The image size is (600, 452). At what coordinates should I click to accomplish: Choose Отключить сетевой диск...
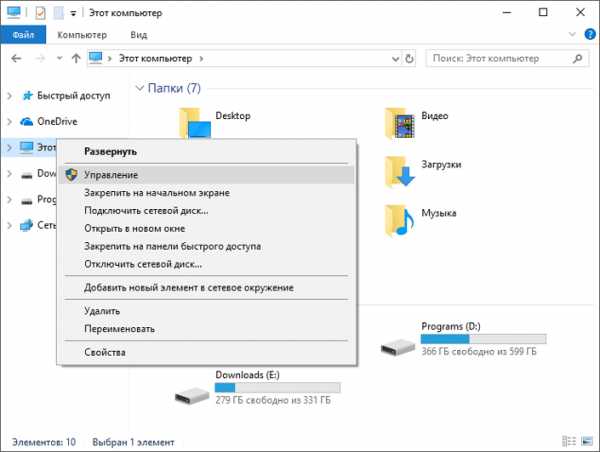click(207, 264)
